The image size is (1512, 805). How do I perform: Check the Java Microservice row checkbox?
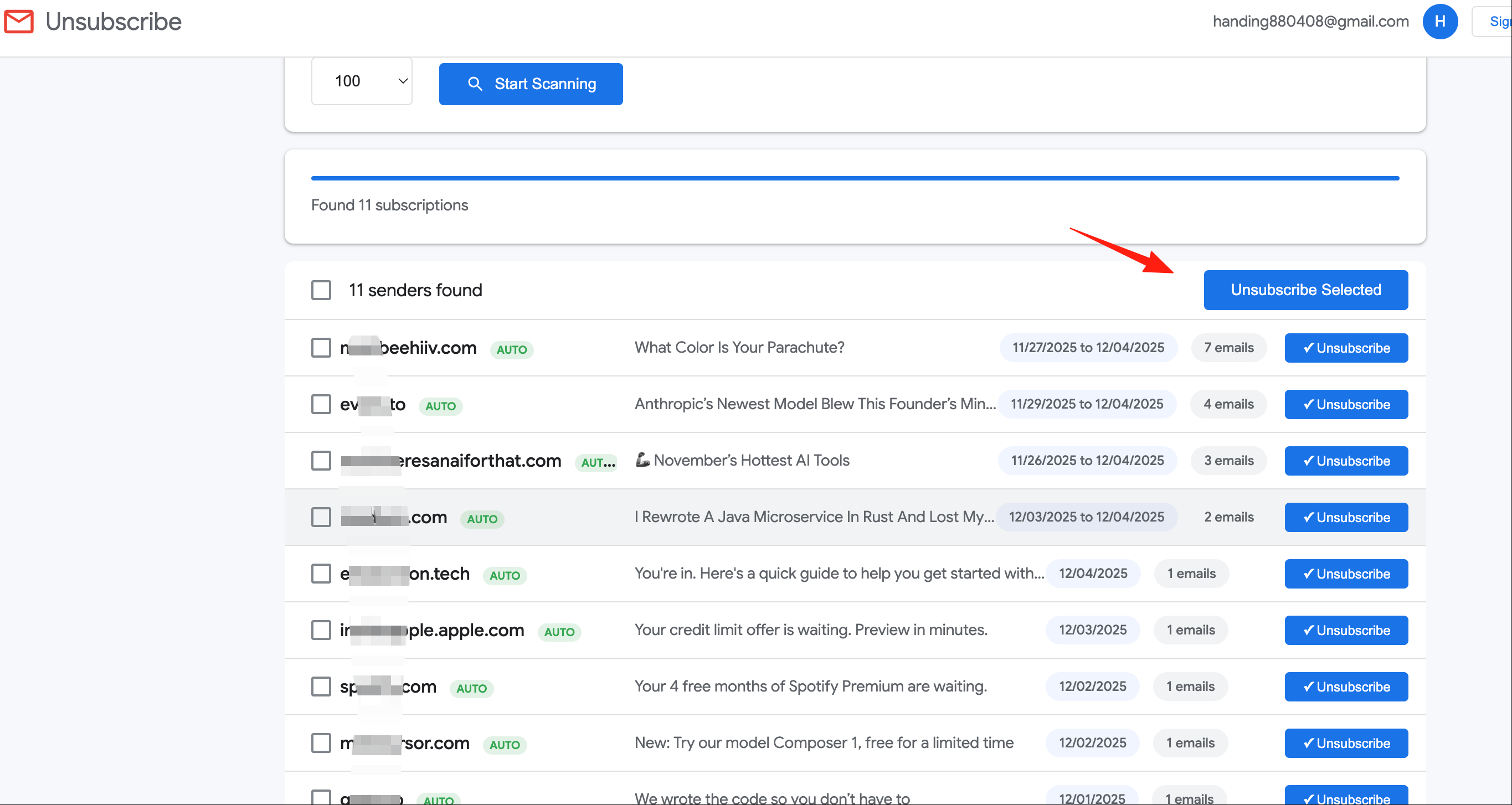point(321,517)
